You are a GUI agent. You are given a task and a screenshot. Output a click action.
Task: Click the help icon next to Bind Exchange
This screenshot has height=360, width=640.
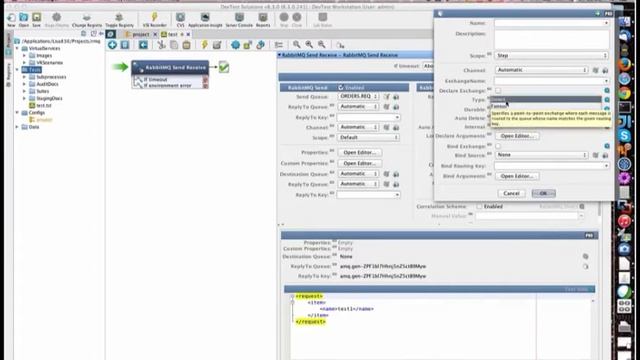click(x=607, y=146)
